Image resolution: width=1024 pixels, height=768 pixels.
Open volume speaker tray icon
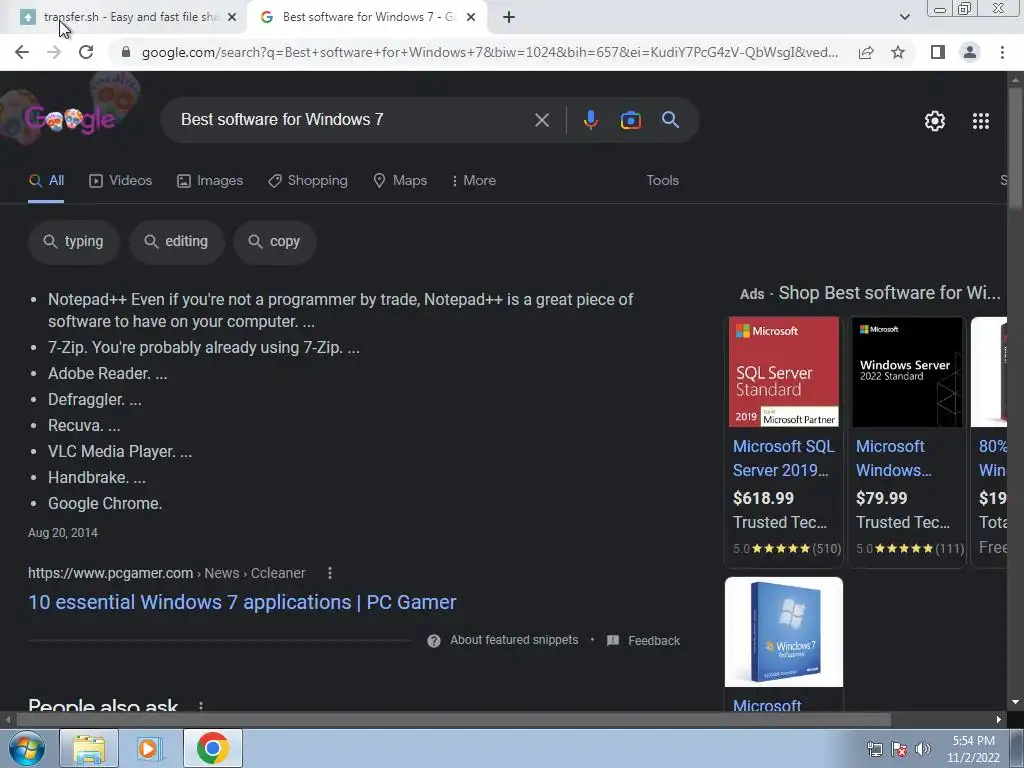coord(923,749)
